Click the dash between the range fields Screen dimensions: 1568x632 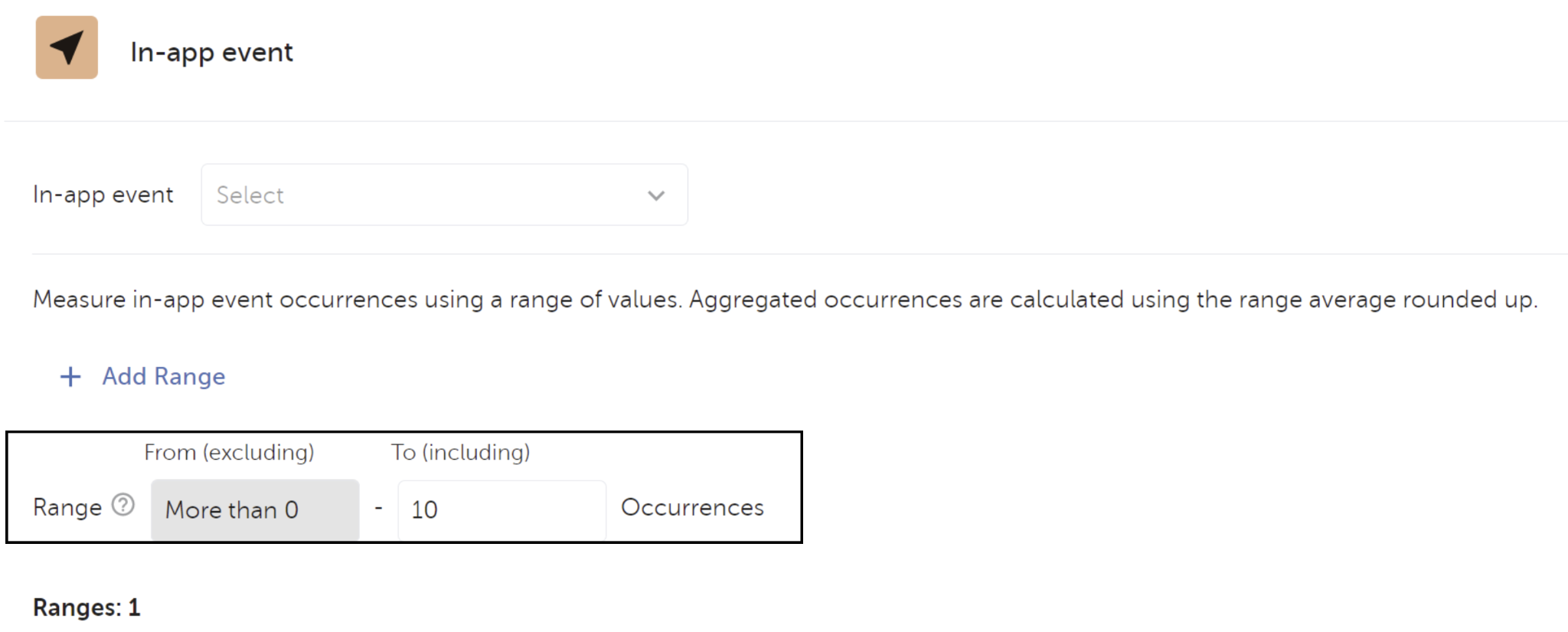[378, 508]
